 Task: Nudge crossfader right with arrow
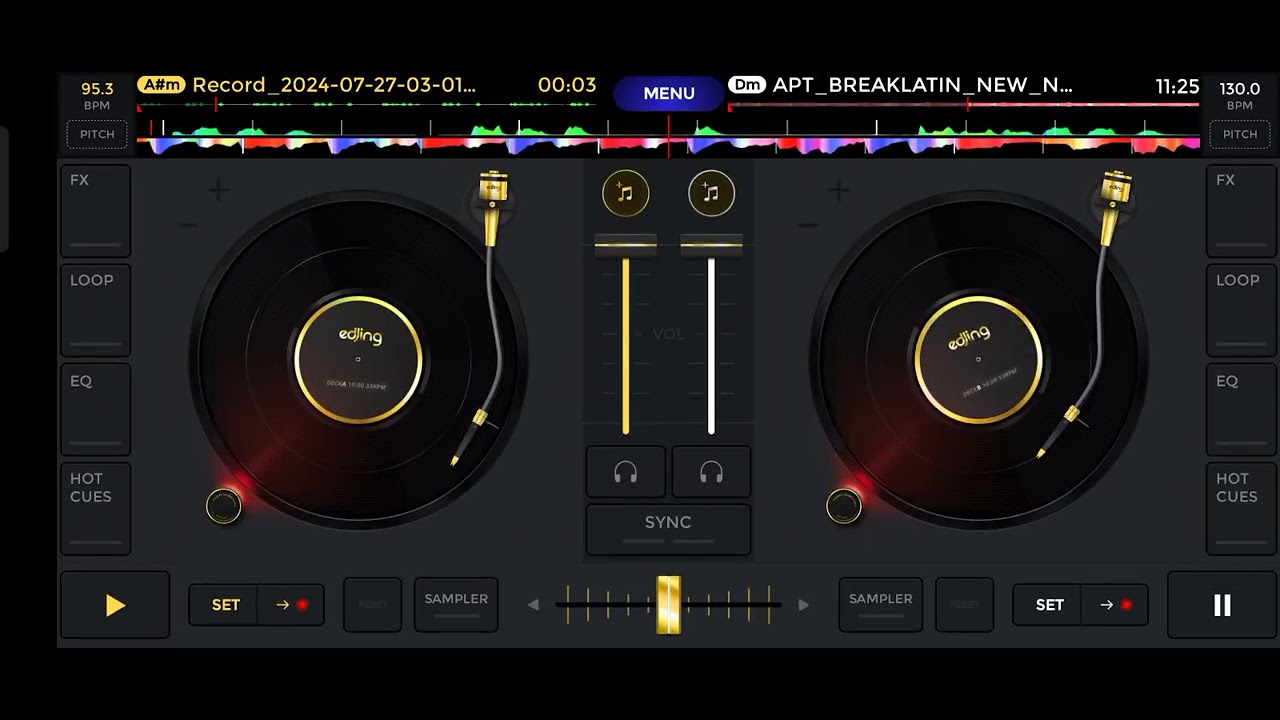pos(803,605)
